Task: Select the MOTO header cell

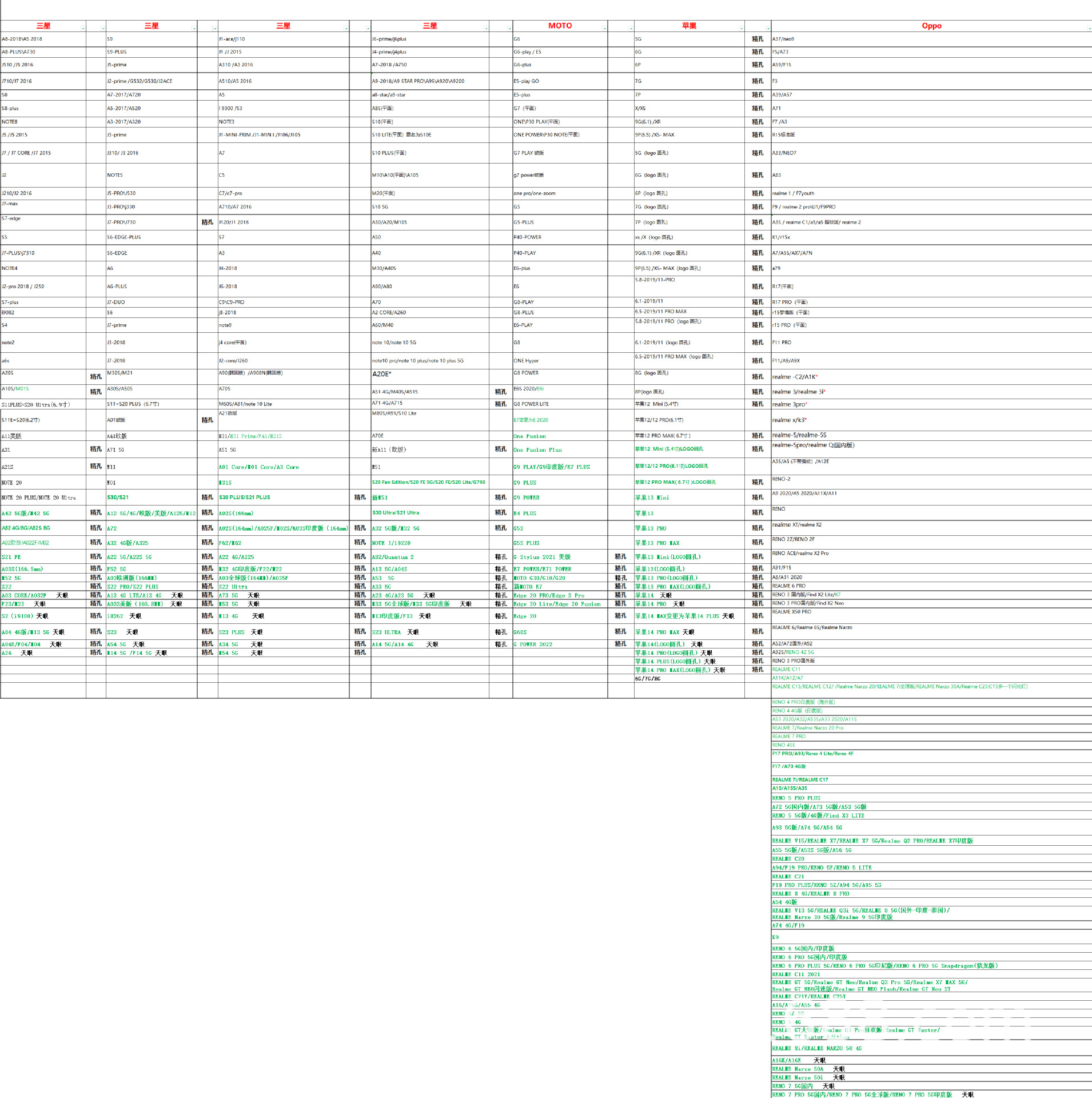Action: coord(560,26)
